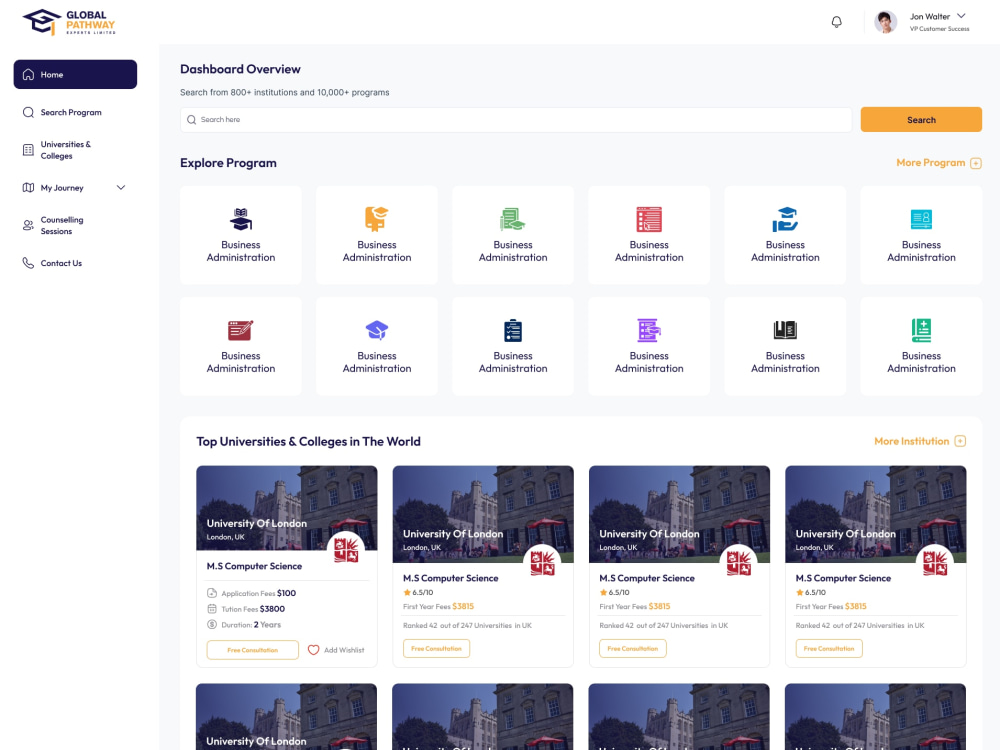This screenshot has height=750, width=1000.
Task: Click the 'VP Customer Success' subtitle
Action: click(x=939, y=29)
